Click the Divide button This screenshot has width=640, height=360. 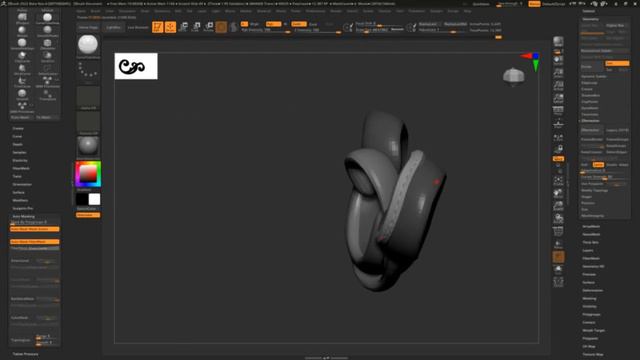click(x=592, y=67)
